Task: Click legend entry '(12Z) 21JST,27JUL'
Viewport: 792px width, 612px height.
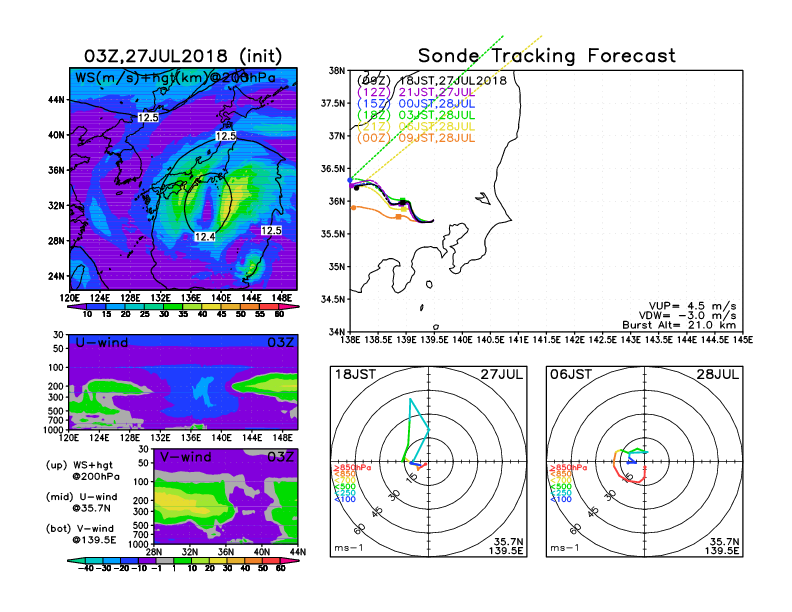Action: pyautogui.click(x=416, y=92)
